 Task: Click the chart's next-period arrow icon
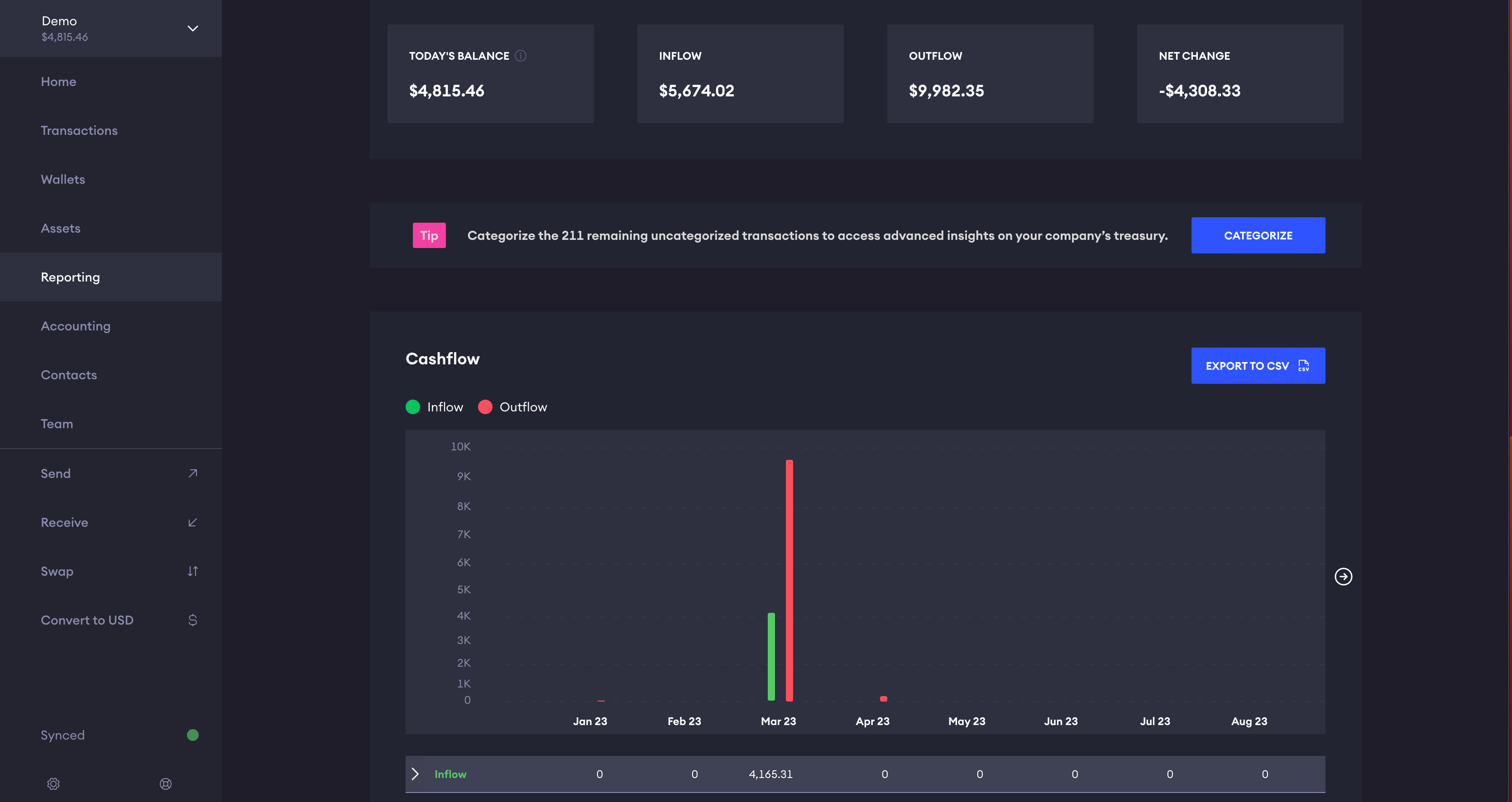[1343, 577]
